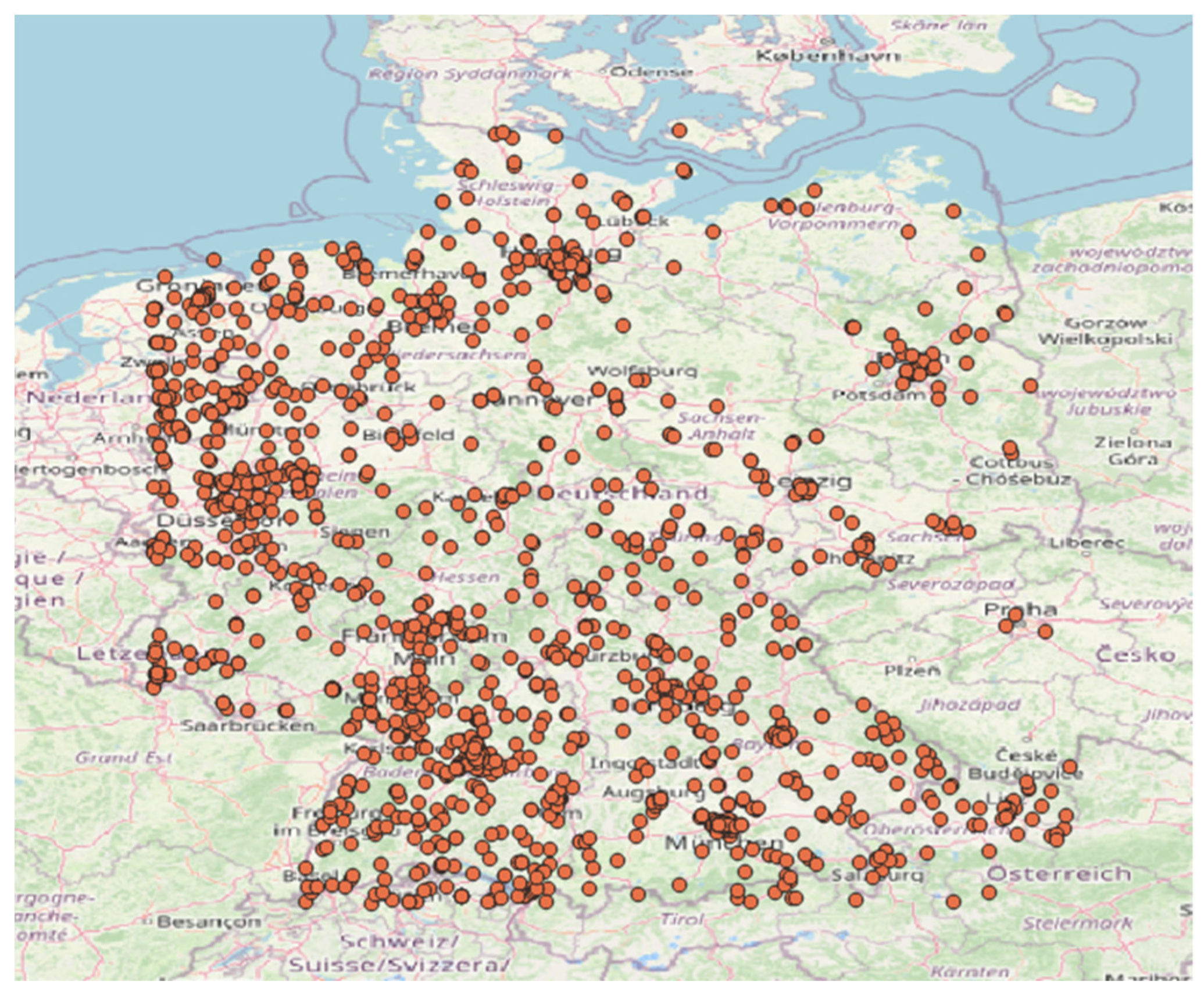Click the Grand Est region label
This screenshot has width=1204, height=998.
(123, 757)
